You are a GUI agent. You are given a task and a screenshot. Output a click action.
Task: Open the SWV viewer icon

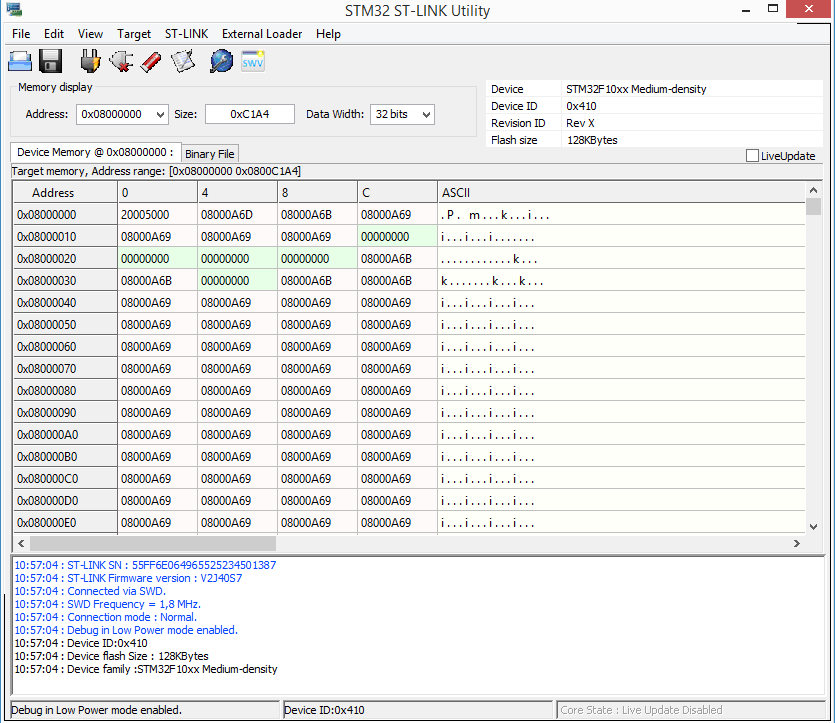point(253,61)
